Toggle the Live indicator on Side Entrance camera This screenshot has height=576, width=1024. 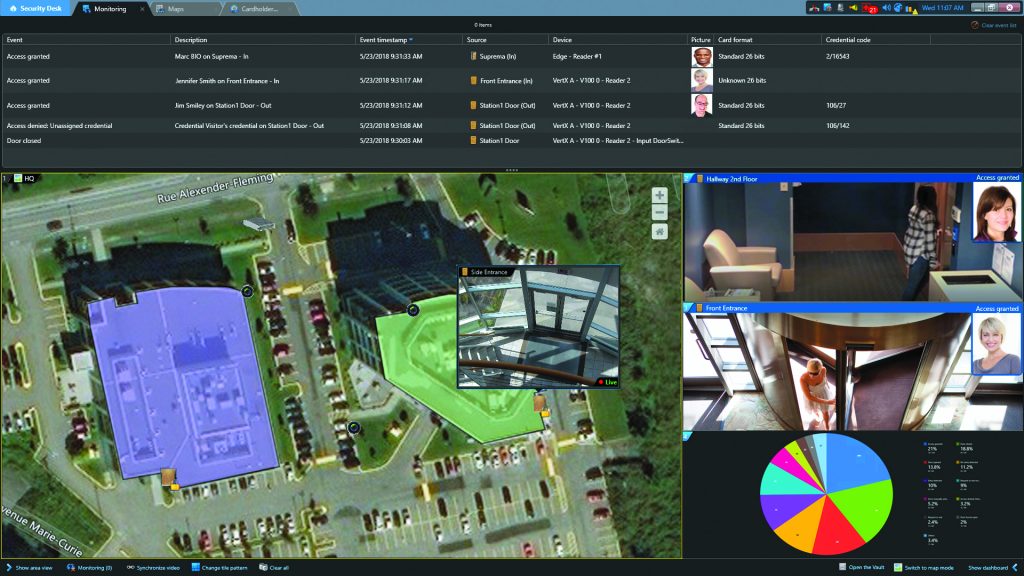tap(608, 380)
